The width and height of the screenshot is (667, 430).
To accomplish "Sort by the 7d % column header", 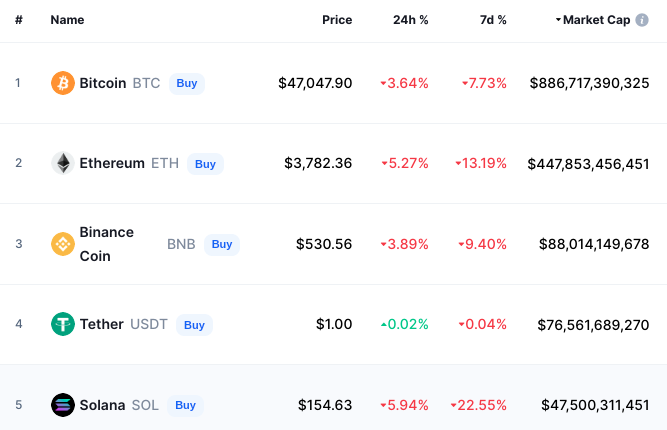I will (493, 20).
